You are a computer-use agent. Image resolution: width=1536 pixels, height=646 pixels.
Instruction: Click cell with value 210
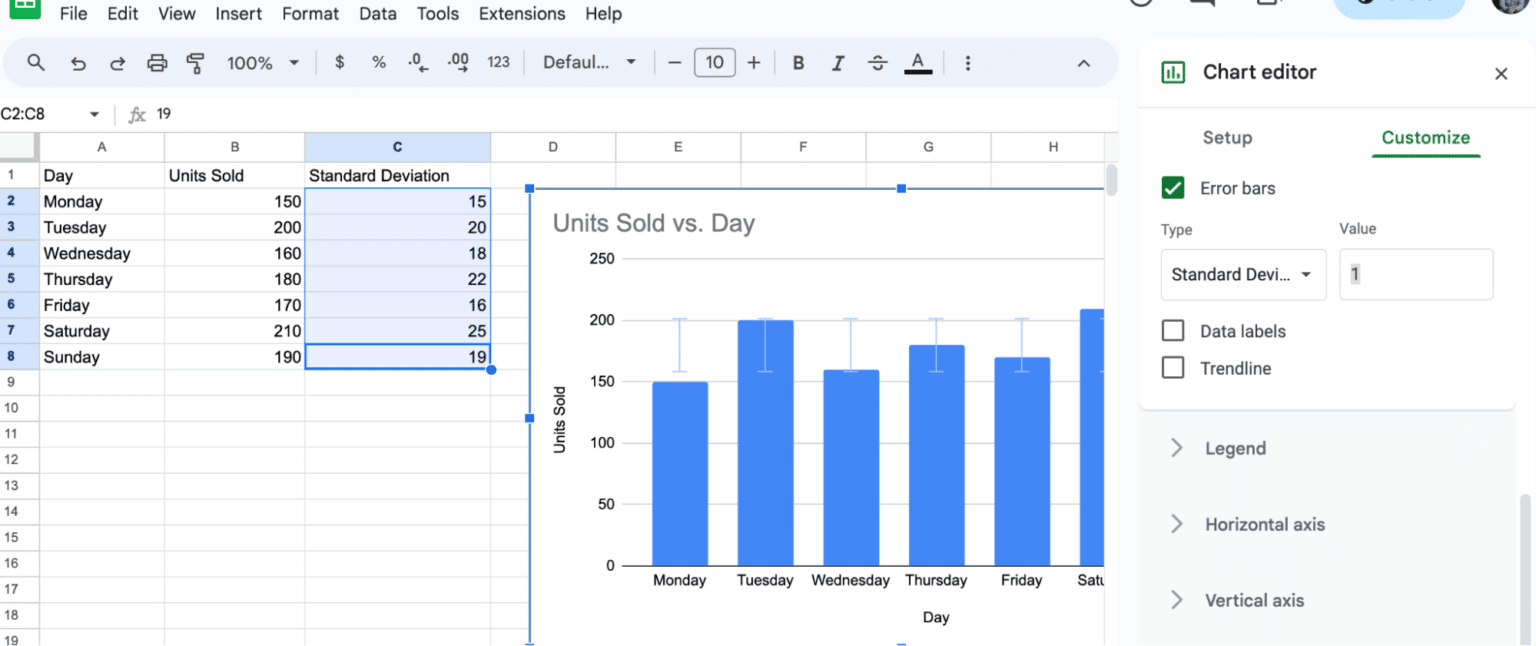click(234, 331)
